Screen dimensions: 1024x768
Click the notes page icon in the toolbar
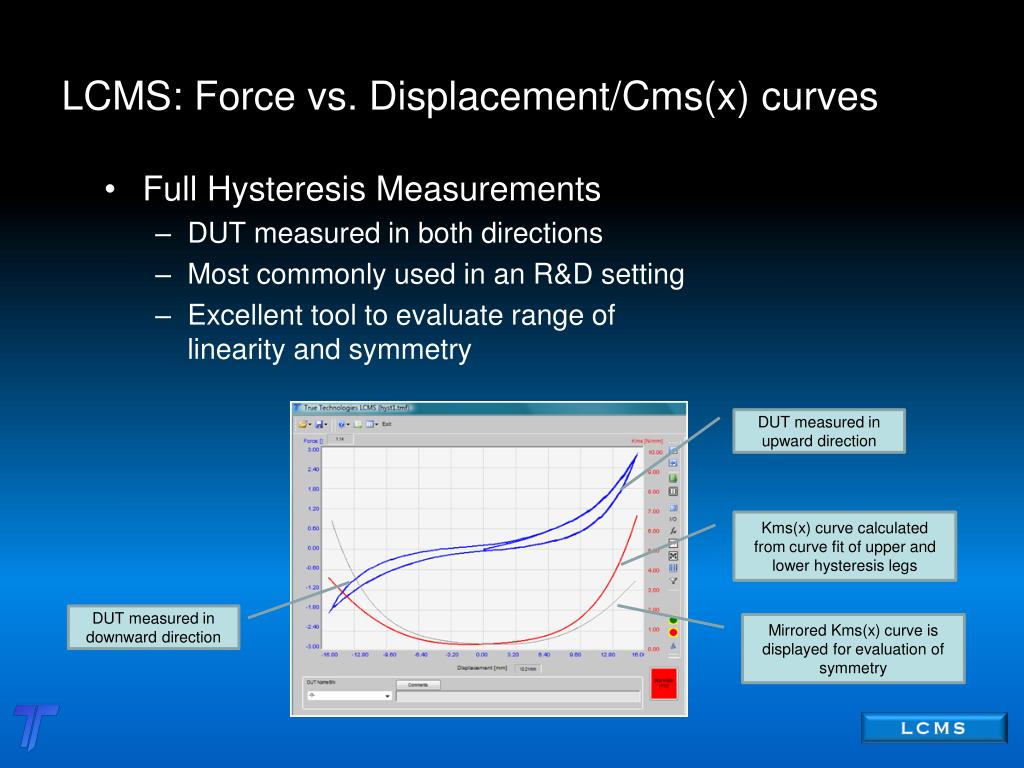coord(358,424)
